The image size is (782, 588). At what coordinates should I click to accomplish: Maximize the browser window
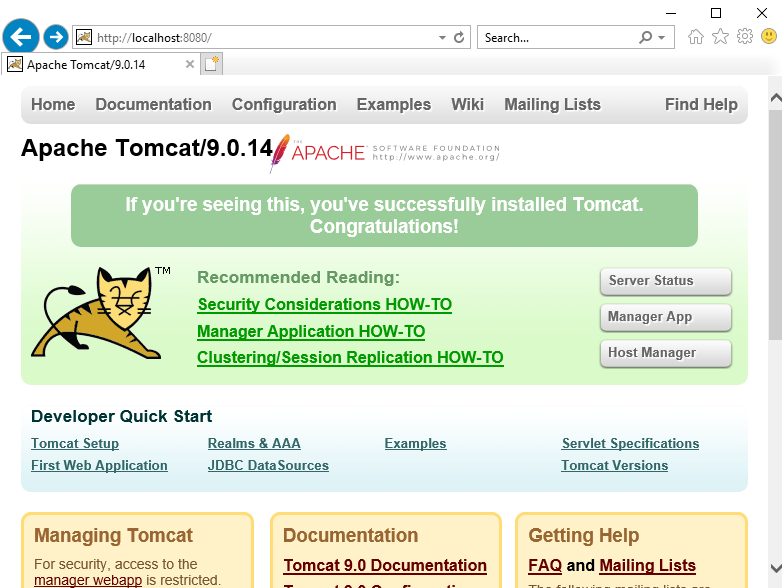[716, 13]
